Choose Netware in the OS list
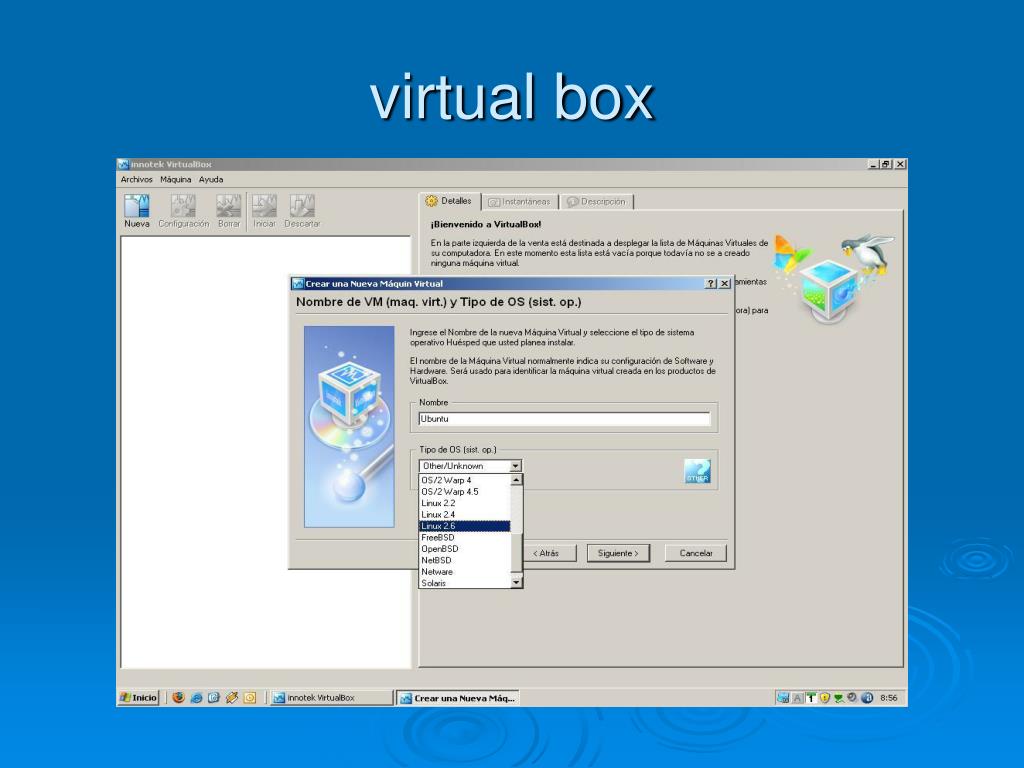The image size is (1024, 768). (x=464, y=571)
